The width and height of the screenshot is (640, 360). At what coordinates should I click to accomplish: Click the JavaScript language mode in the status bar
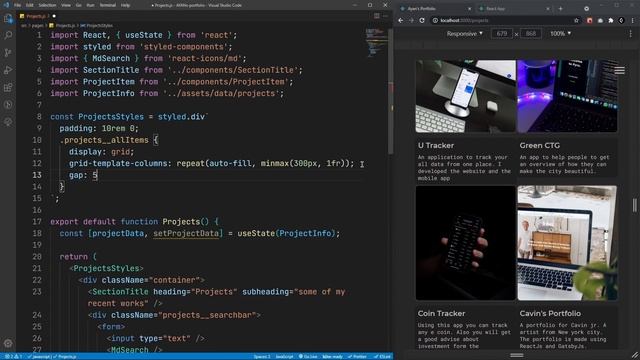pos(284,357)
